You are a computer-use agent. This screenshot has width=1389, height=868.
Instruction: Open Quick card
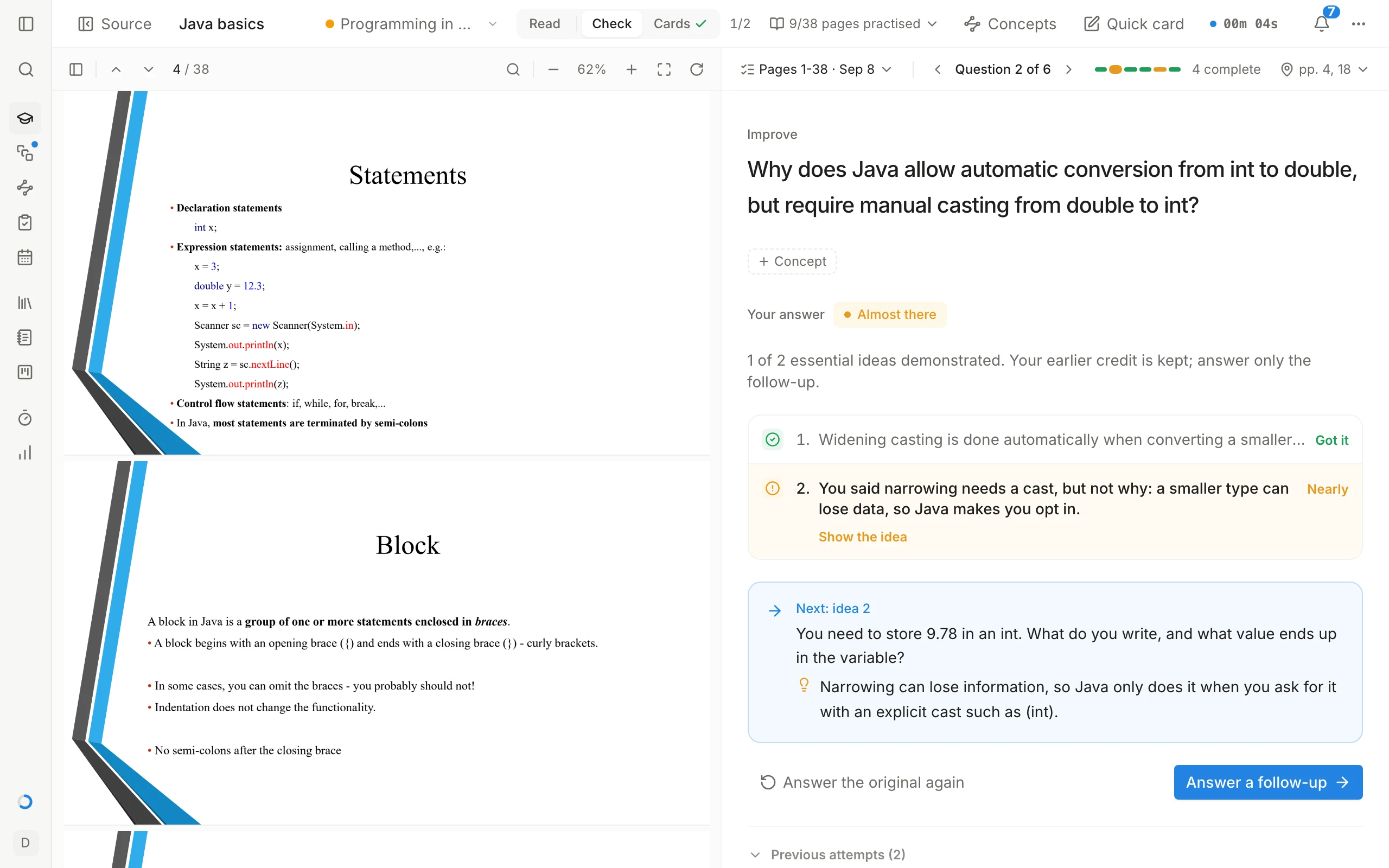[1133, 23]
